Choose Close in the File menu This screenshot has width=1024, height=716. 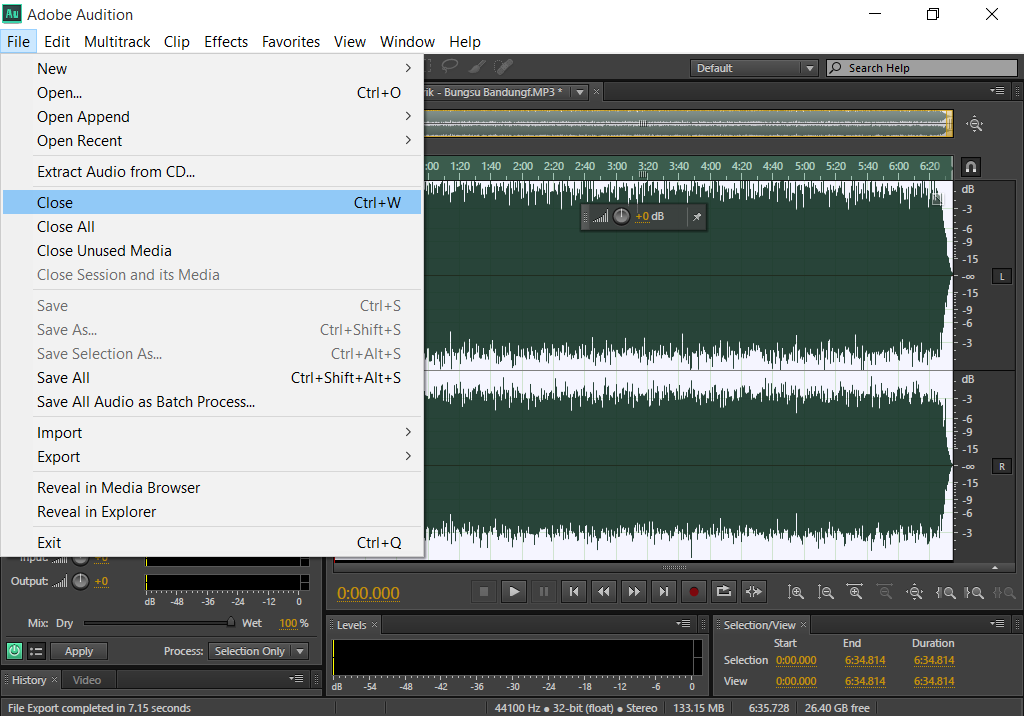[x=212, y=203]
